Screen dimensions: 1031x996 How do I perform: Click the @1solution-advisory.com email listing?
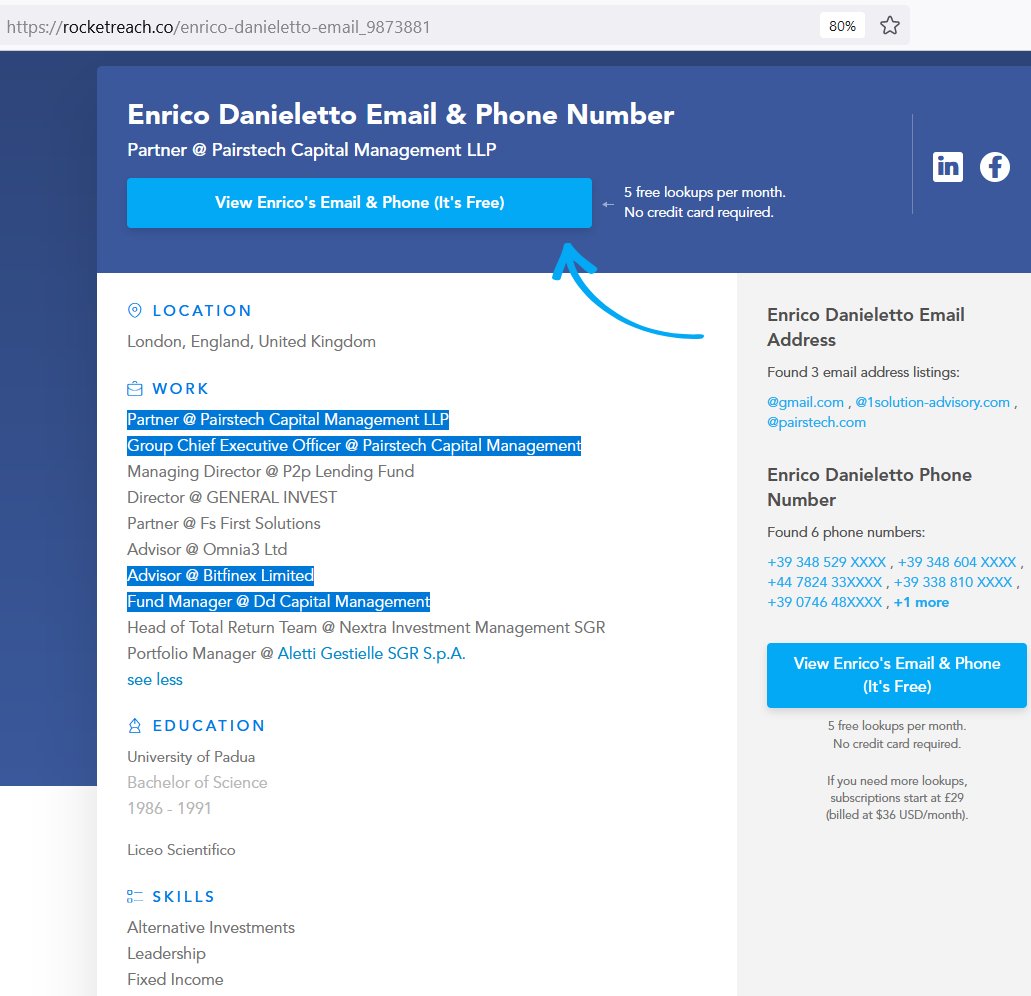point(932,402)
